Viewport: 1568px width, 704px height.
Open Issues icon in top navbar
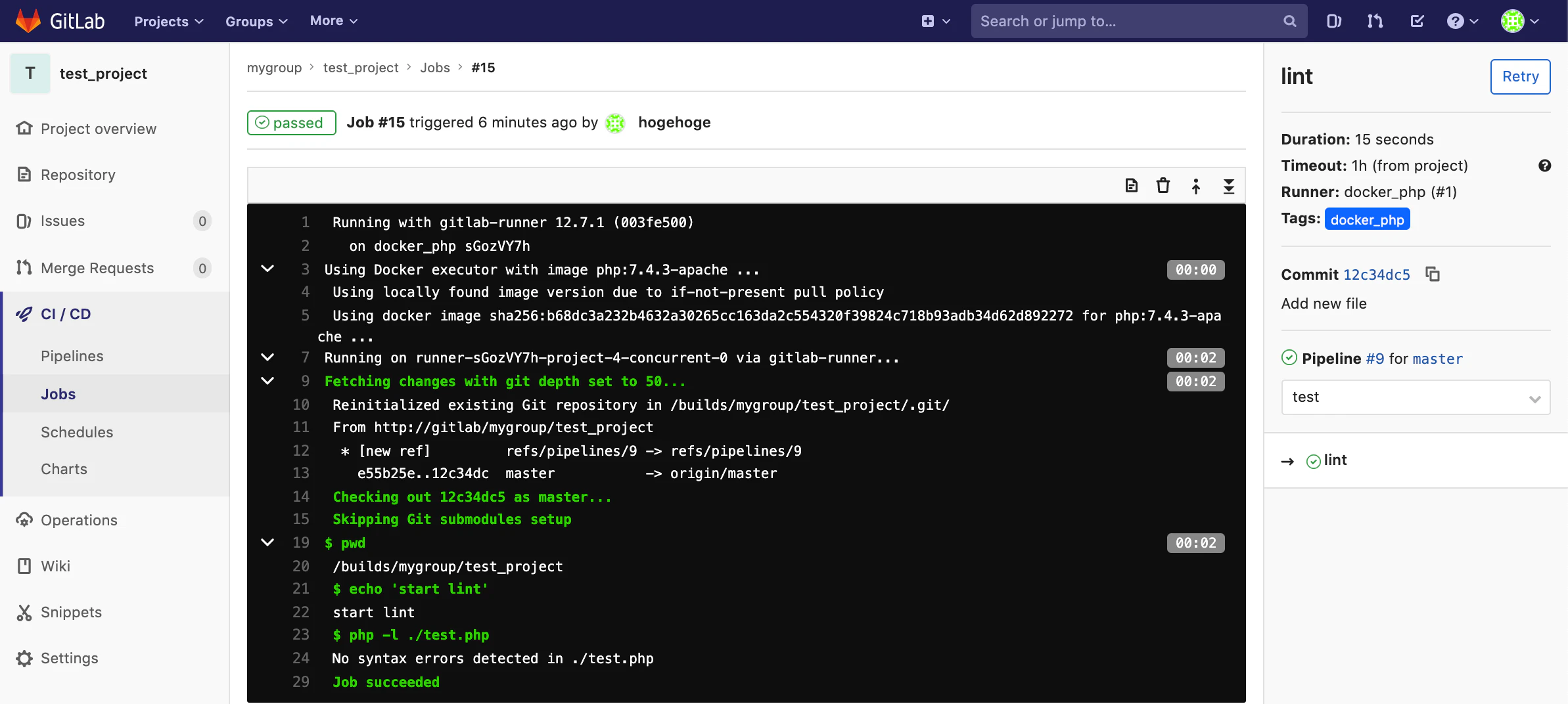1333,21
